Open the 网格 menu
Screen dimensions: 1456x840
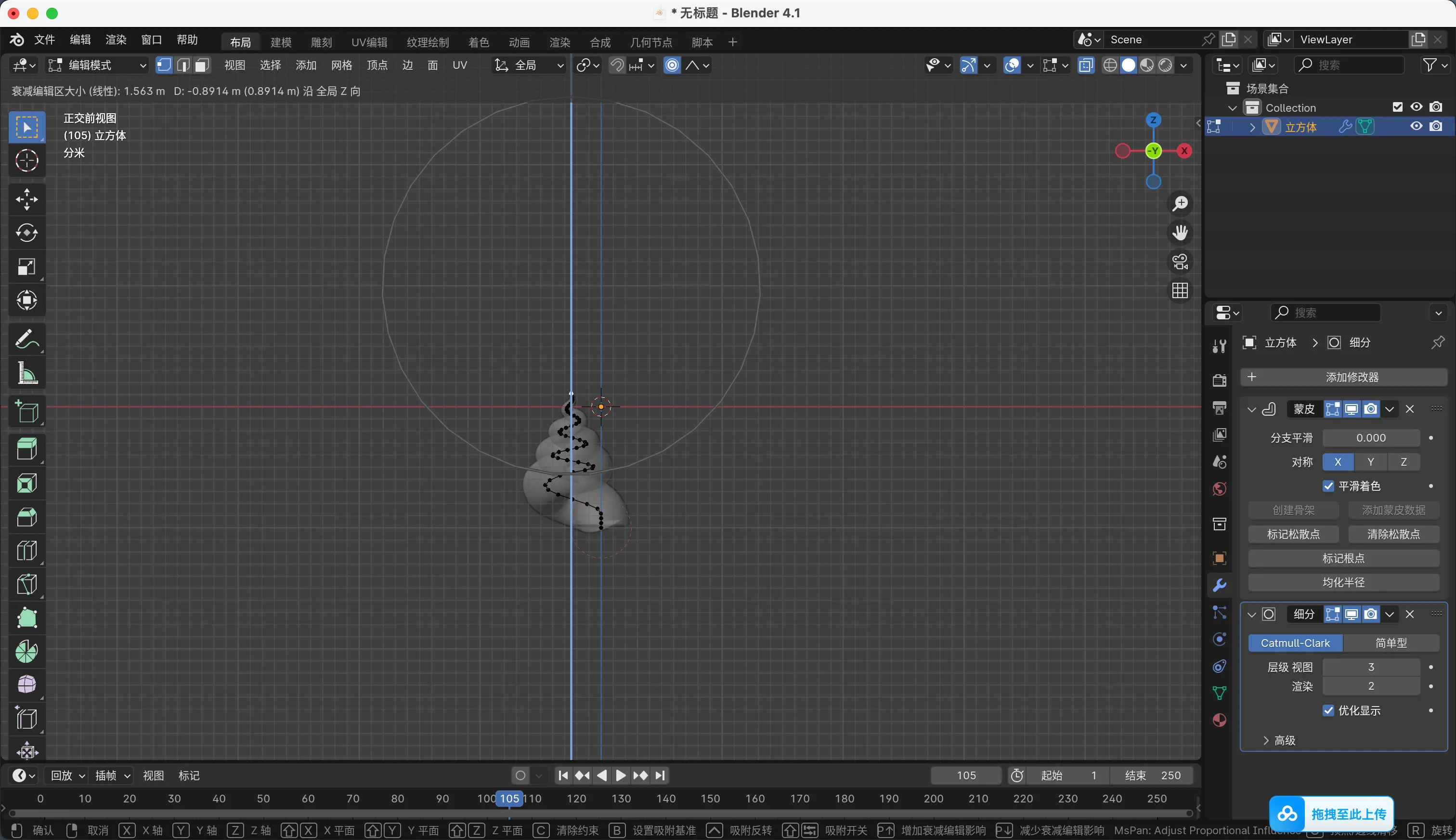[x=341, y=65]
